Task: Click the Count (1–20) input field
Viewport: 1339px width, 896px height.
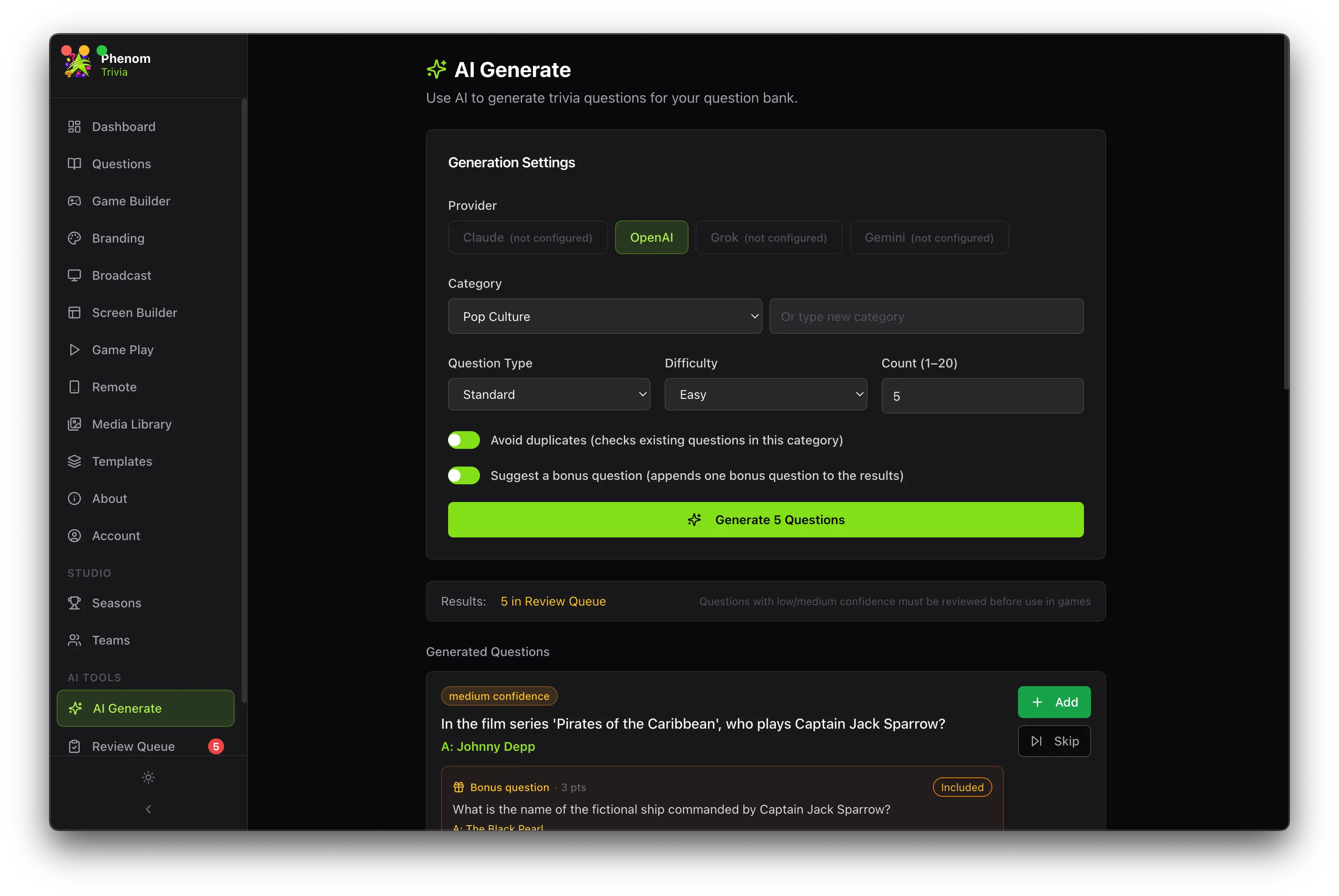Action: point(982,395)
